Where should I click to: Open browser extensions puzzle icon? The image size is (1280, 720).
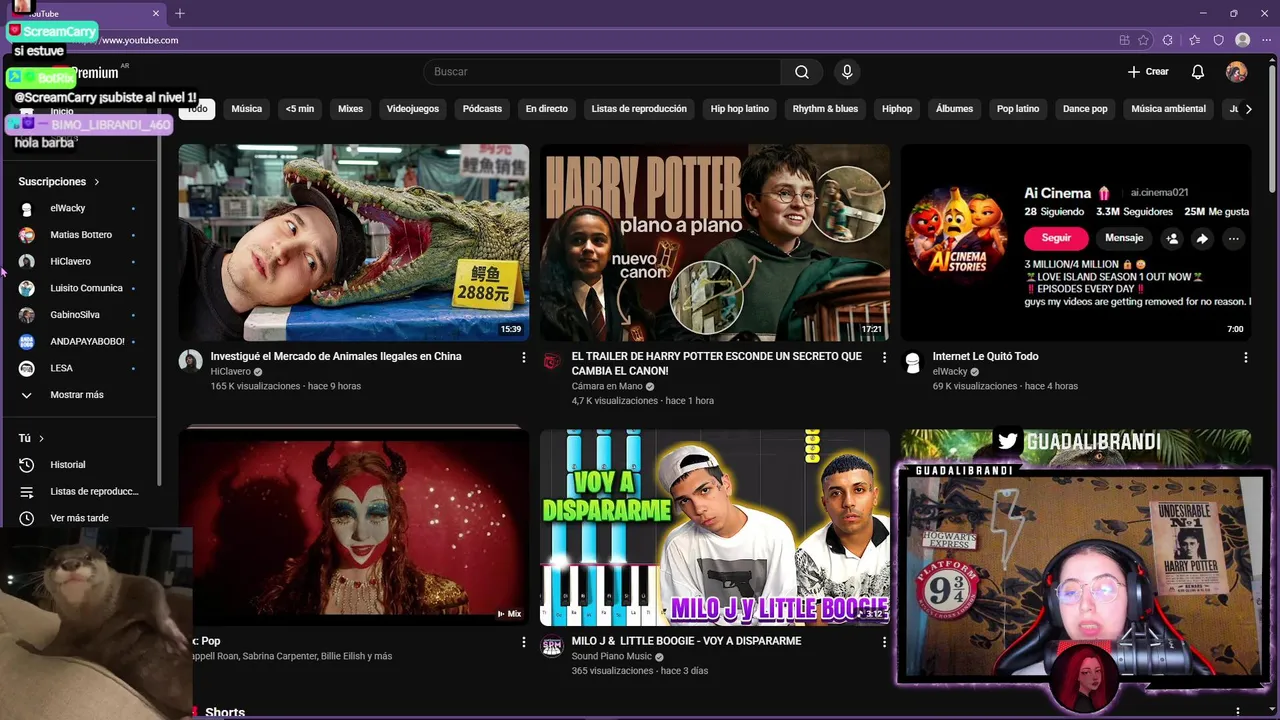click(x=1167, y=40)
